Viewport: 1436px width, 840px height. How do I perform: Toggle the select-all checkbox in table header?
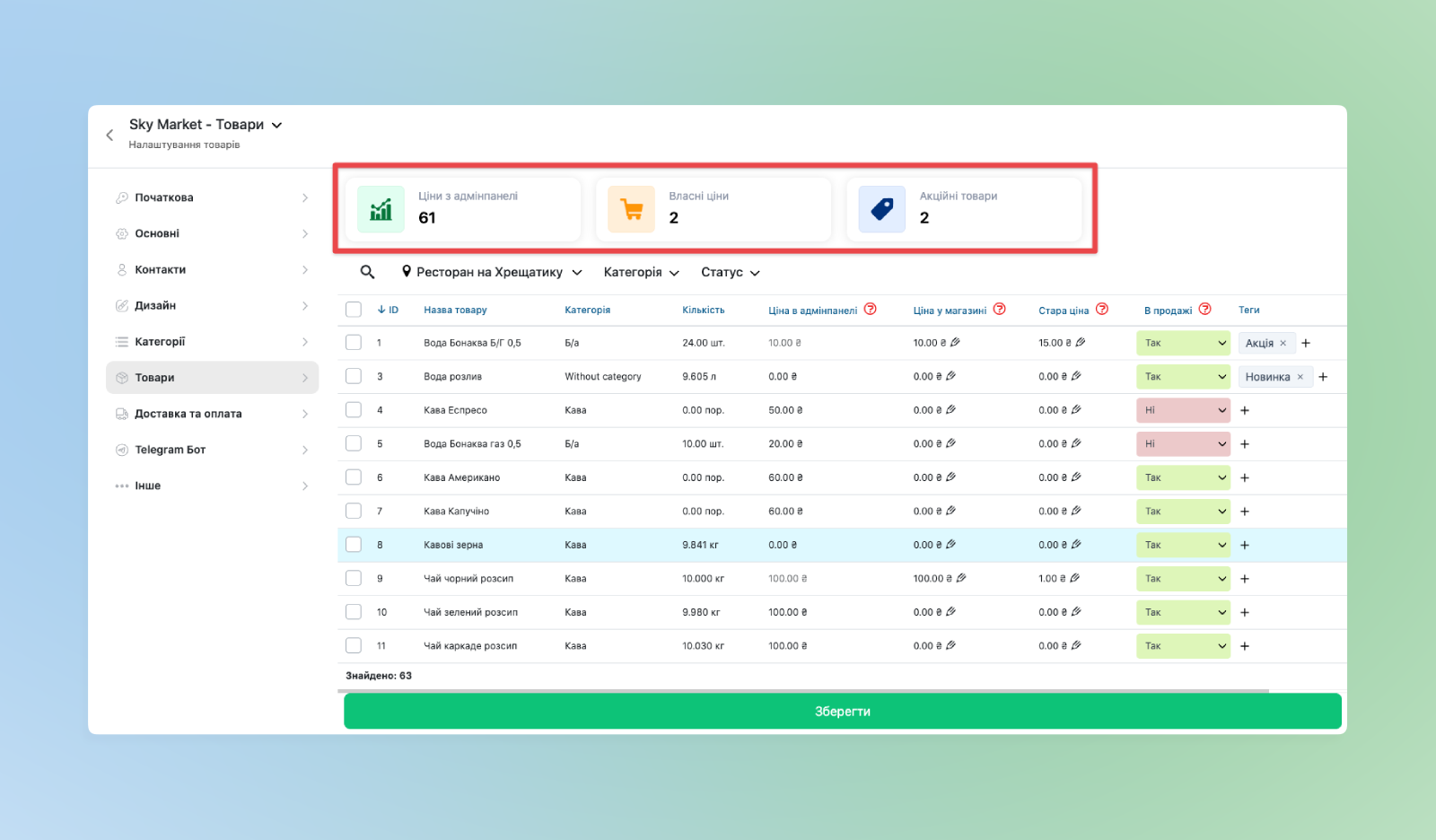click(354, 310)
